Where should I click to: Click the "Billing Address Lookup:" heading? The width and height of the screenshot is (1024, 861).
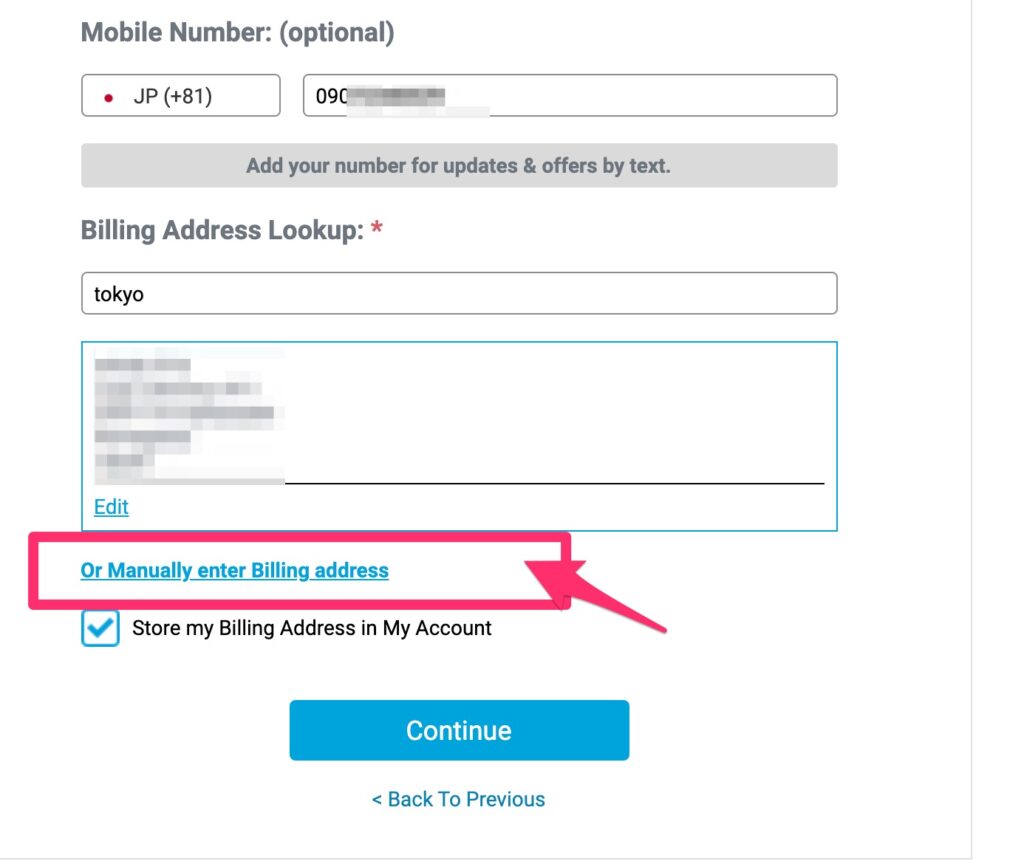pyautogui.click(x=221, y=231)
